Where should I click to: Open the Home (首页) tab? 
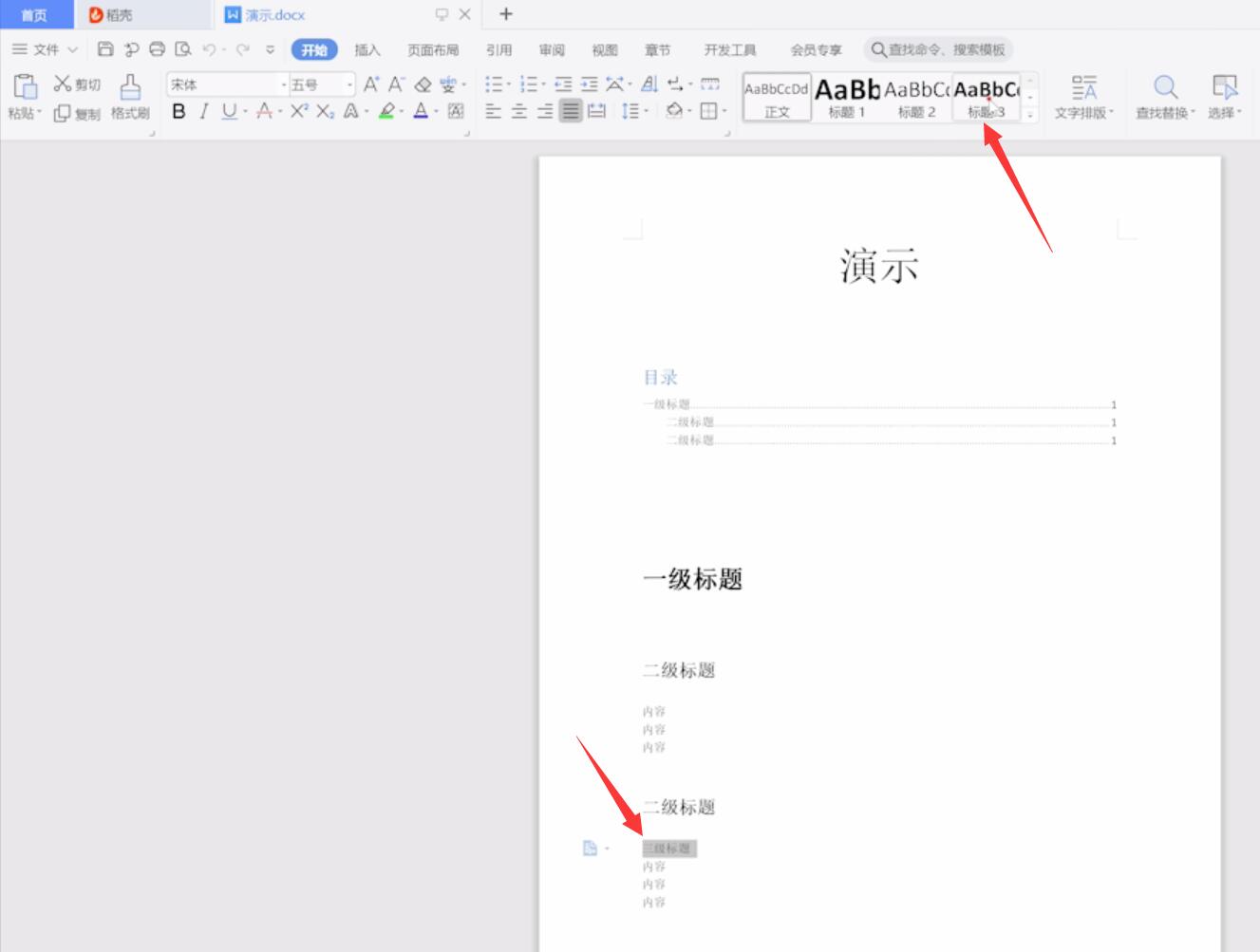click(x=35, y=14)
